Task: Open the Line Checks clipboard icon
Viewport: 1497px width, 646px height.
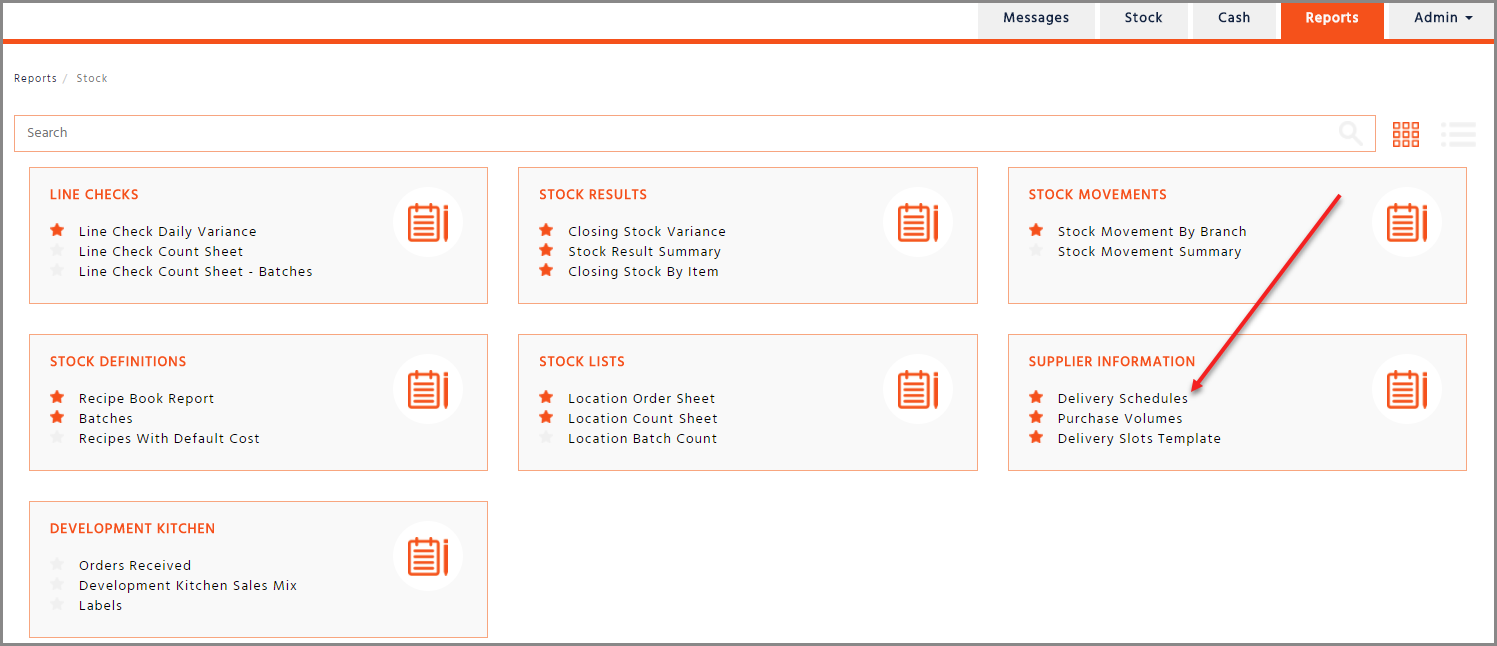Action: 428,222
